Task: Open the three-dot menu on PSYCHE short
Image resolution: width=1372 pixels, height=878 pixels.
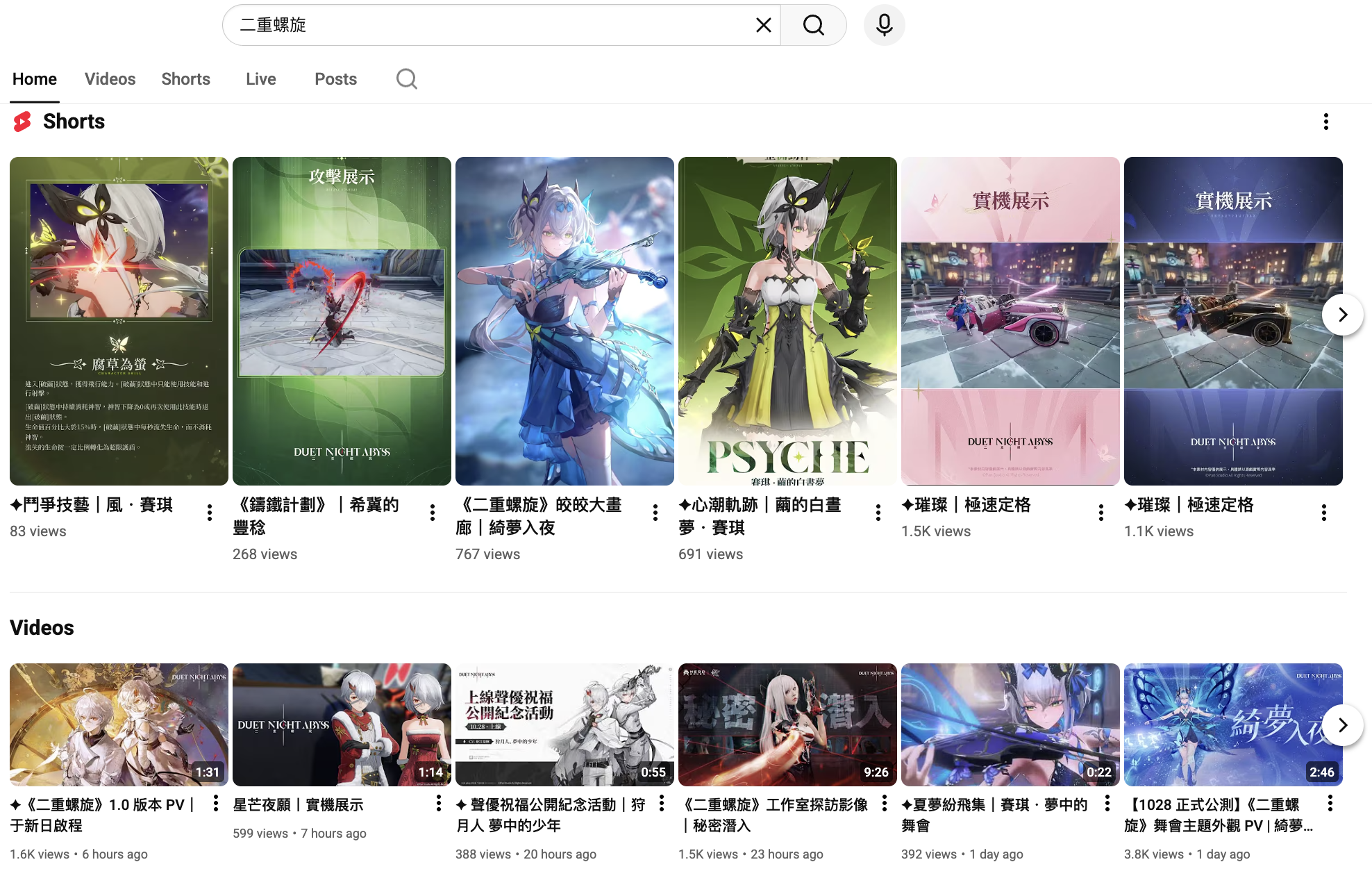Action: (x=878, y=512)
